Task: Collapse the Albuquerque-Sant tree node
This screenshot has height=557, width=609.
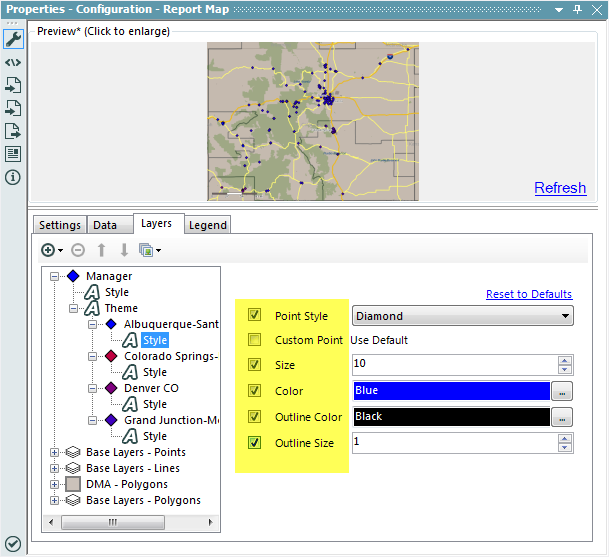Action: [92, 324]
